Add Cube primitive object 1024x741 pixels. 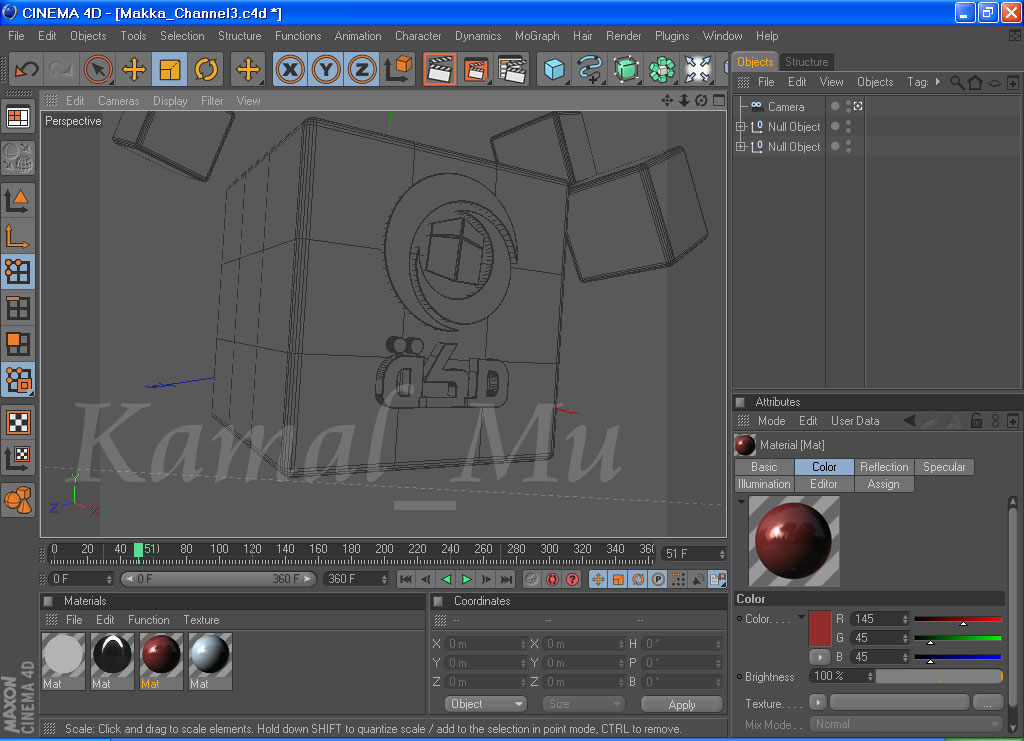click(554, 69)
